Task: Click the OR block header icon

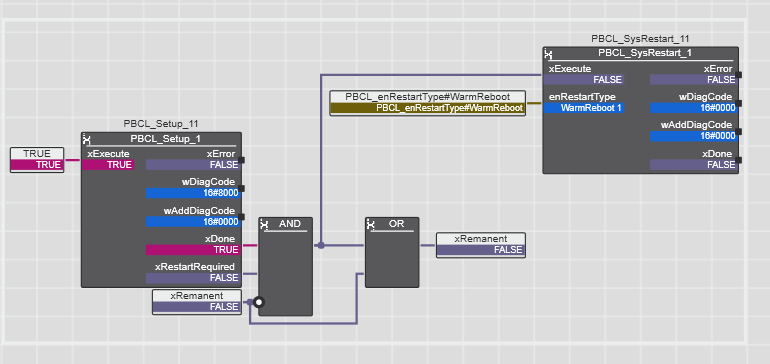Action: pos(371,224)
